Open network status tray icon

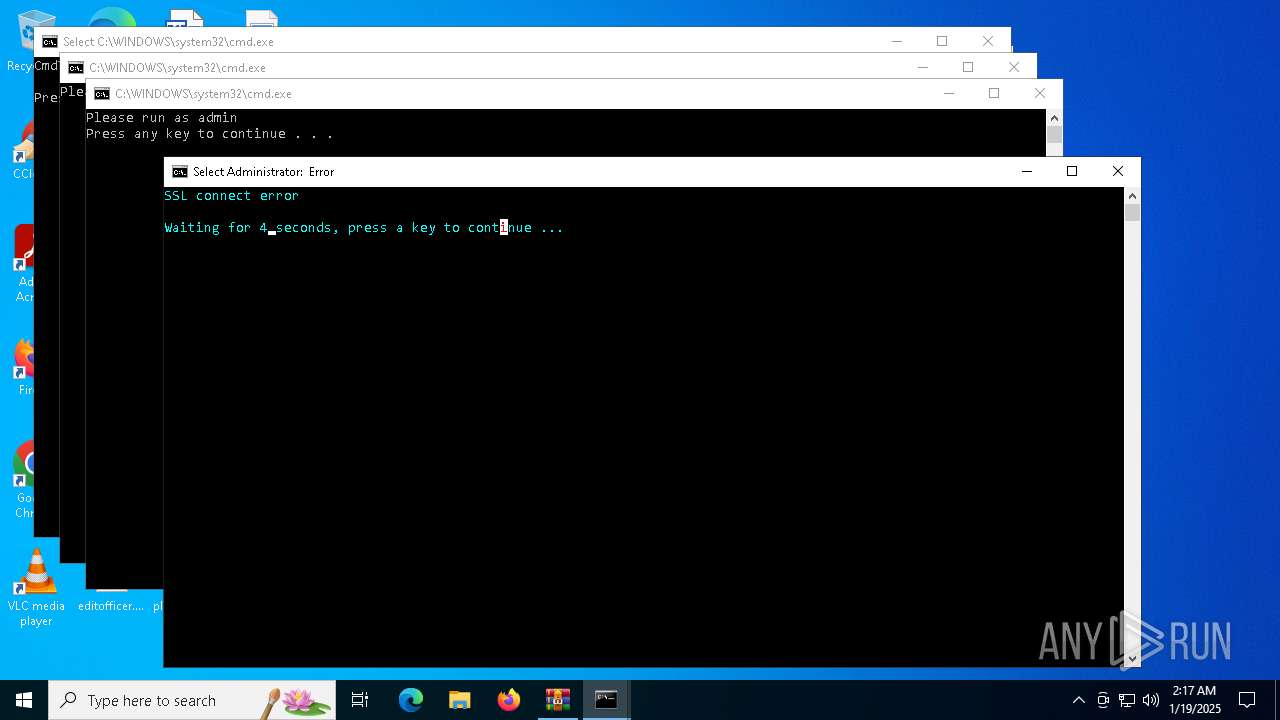pyautogui.click(x=1127, y=700)
